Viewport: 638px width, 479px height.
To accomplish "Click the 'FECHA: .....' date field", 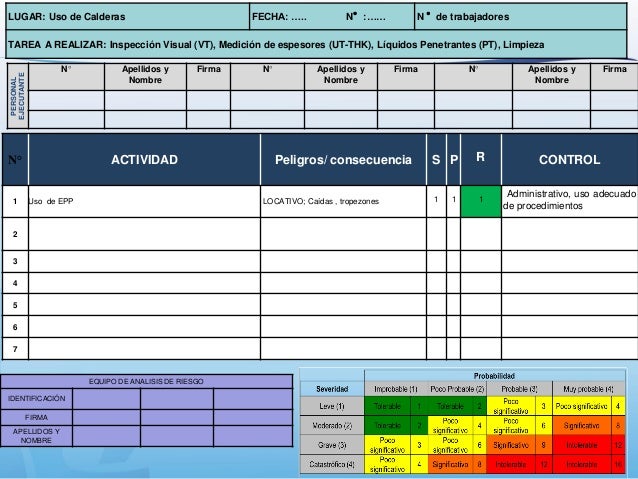I will tap(279, 17).
